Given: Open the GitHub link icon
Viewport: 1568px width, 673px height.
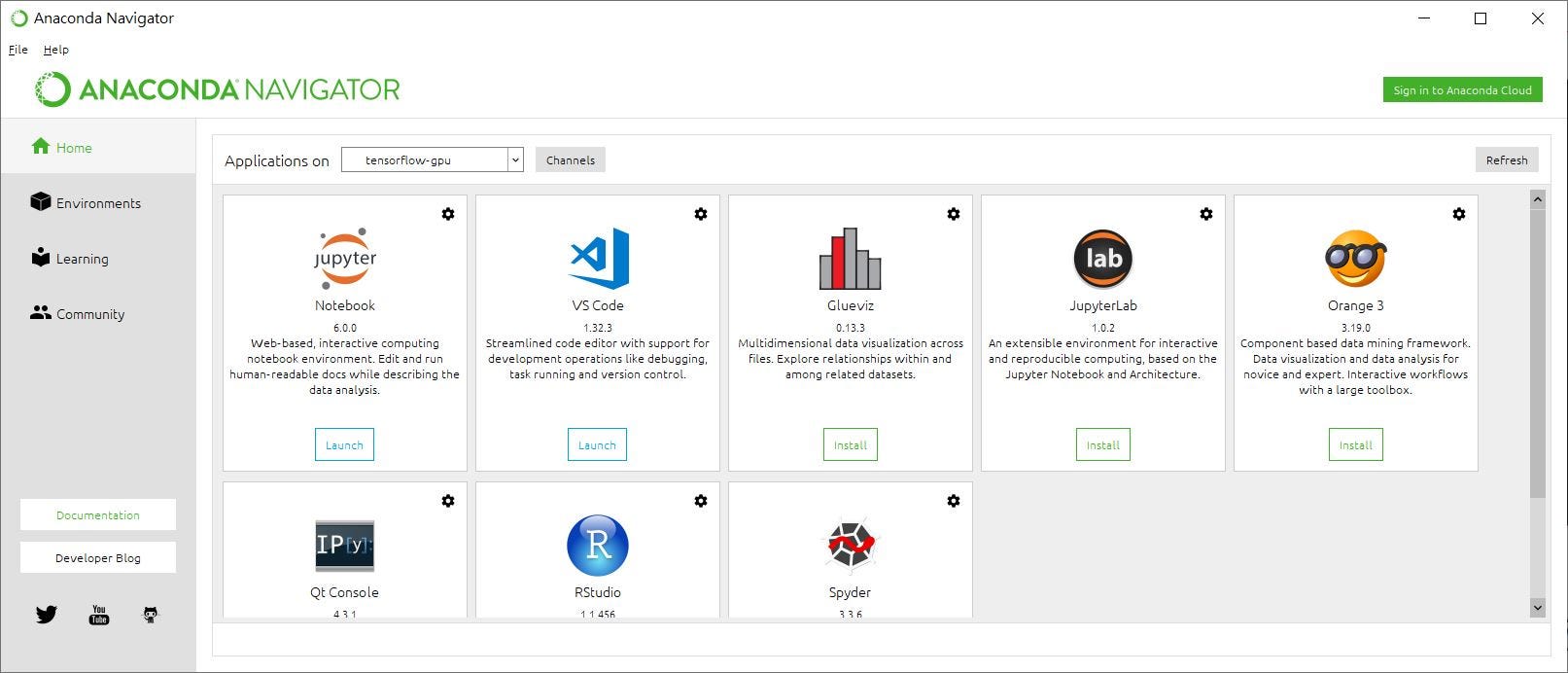Looking at the screenshot, I should click(x=151, y=615).
